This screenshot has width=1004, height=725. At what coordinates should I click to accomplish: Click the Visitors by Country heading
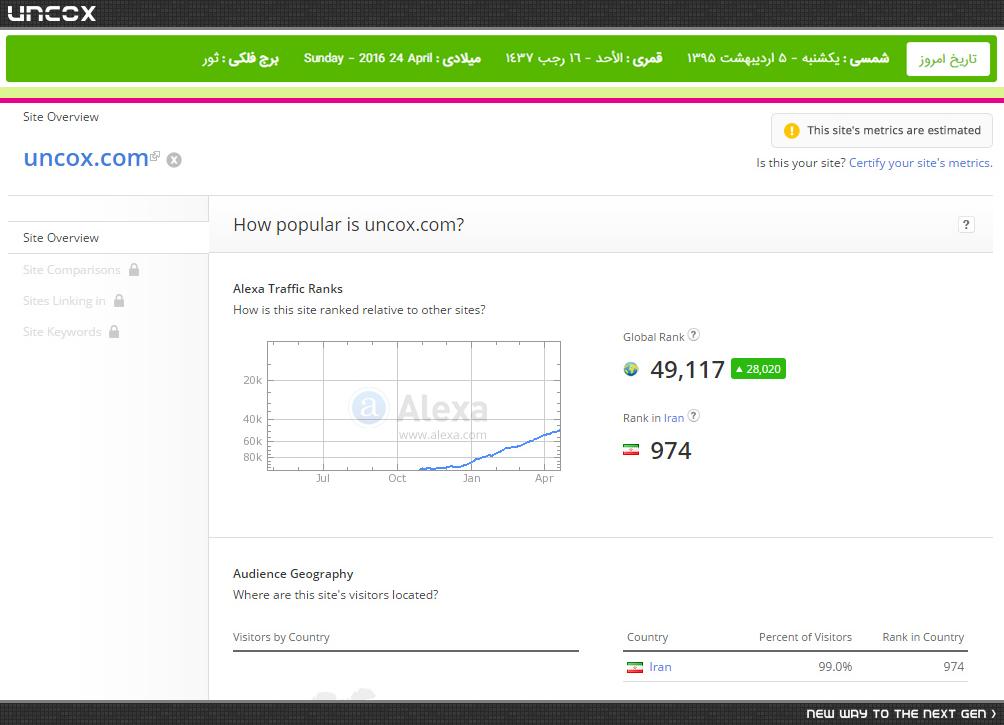click(x=281, y=637)
